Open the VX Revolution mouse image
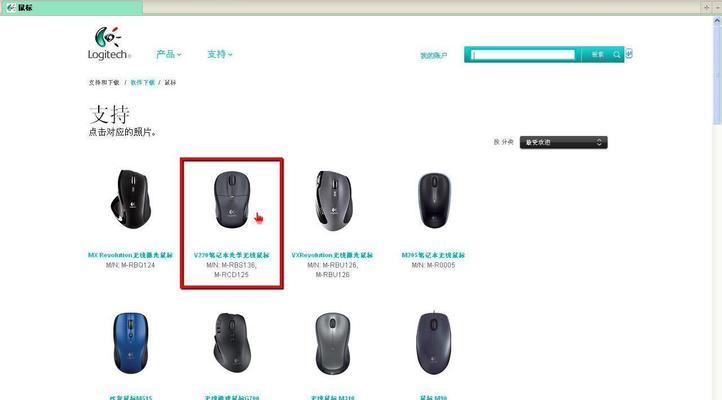 point(333,200)
